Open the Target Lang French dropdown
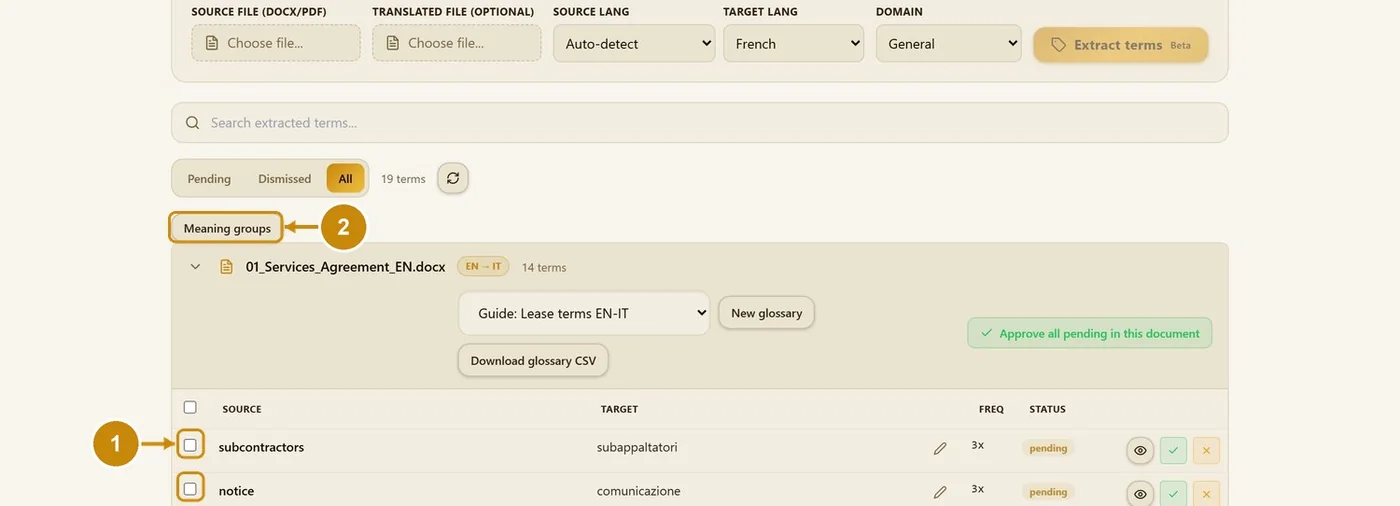The width and height of the screenshot is (1400, 506). pyautogui.click(x=794, y=43)
